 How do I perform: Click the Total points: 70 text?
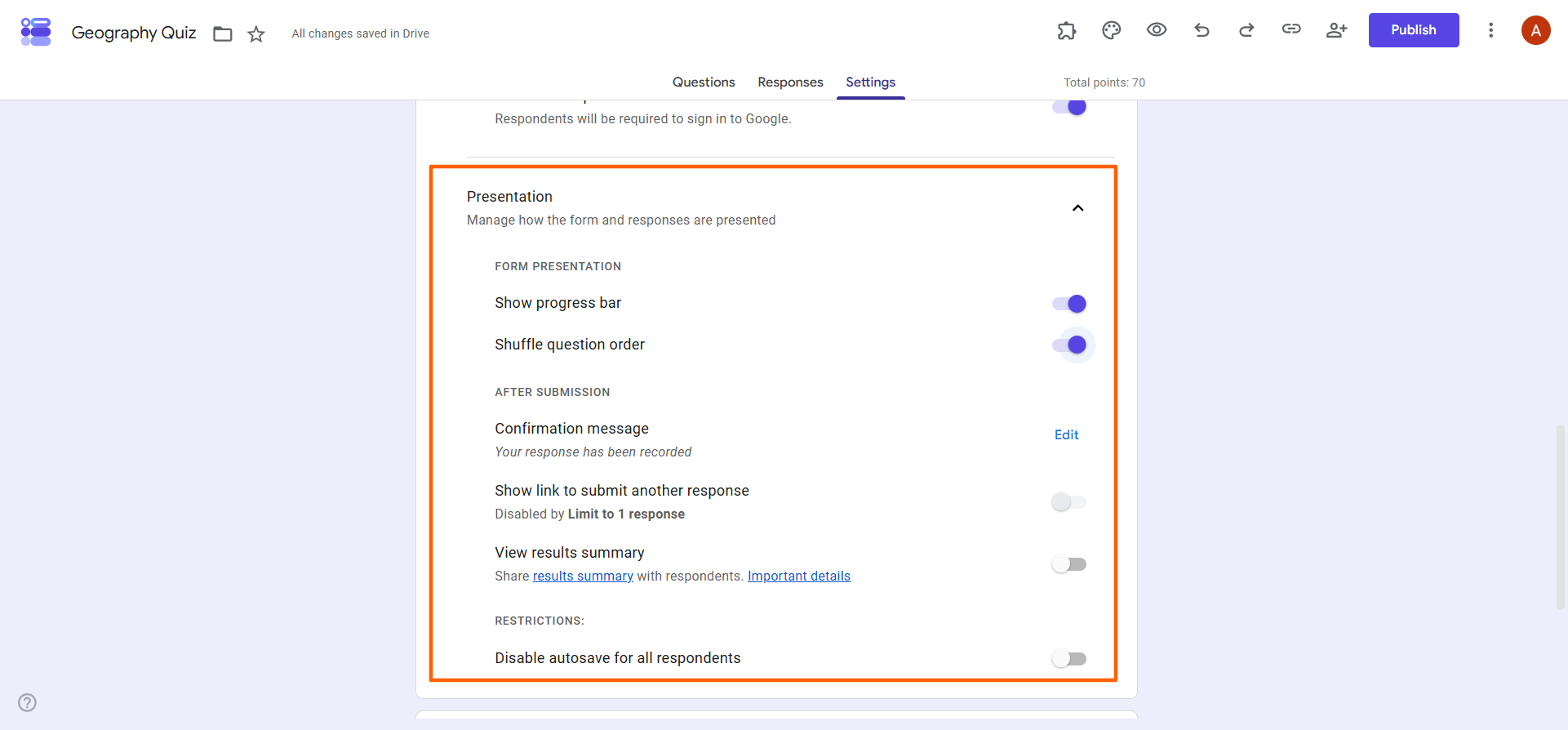click(x=1104, y=82)
